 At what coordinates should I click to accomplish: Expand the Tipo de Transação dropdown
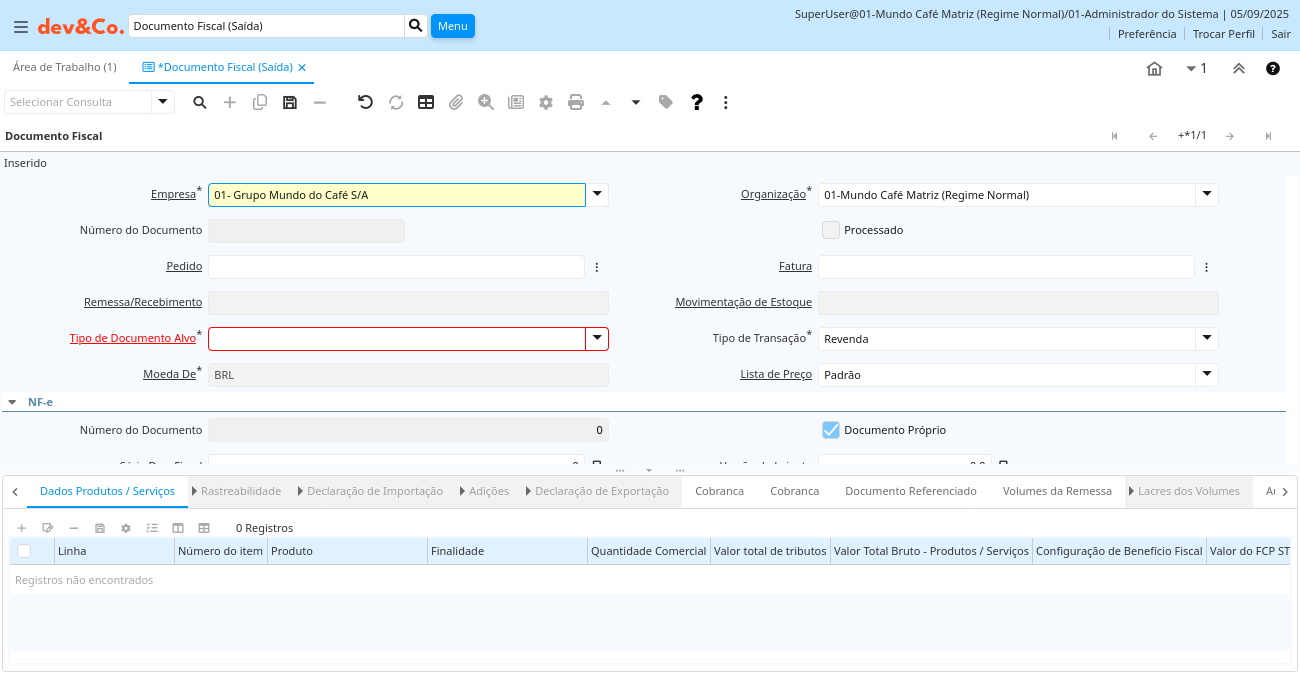1207,339
